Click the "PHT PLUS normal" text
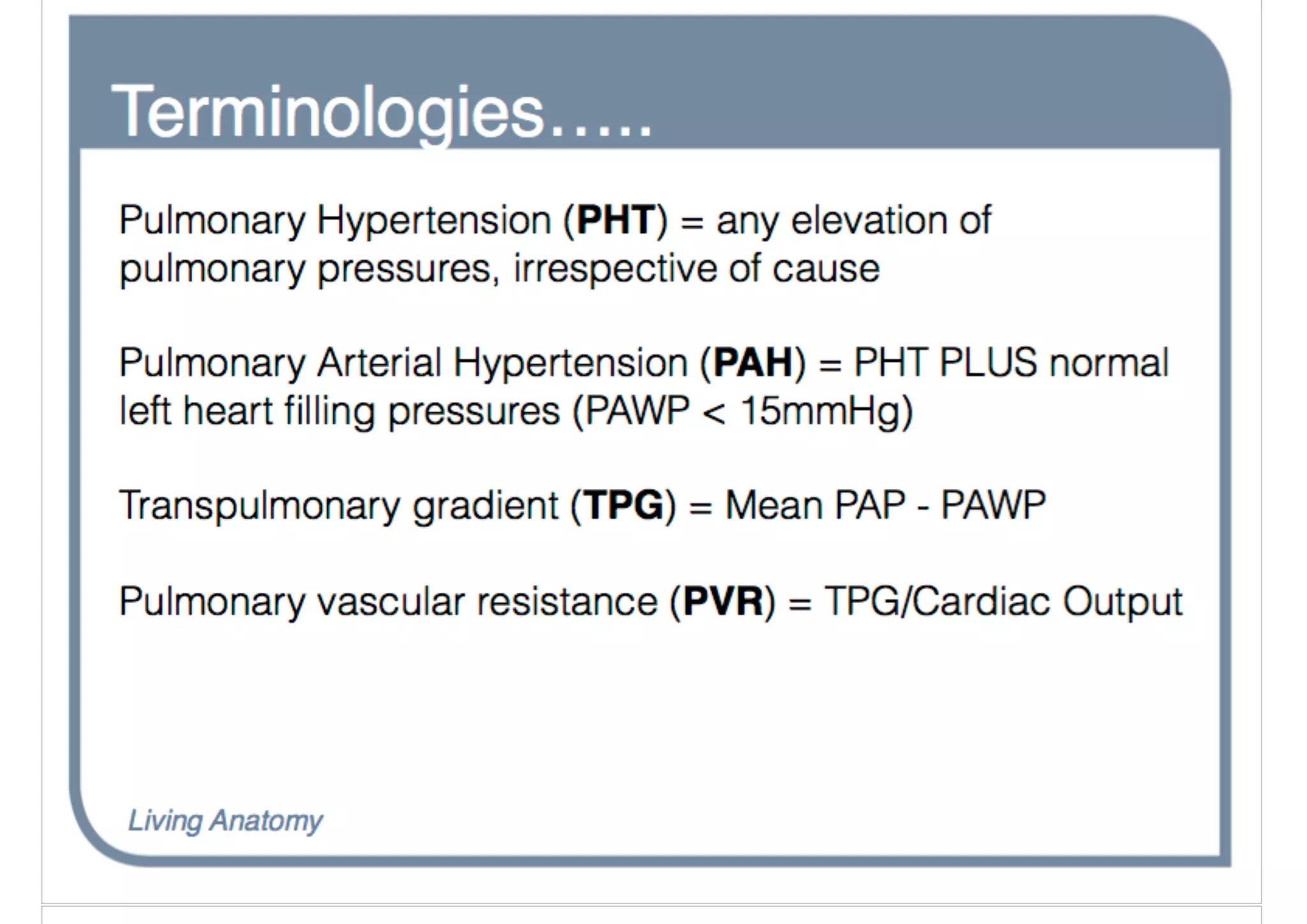Screen dimensions: 1307x924 coord(1011,363)
